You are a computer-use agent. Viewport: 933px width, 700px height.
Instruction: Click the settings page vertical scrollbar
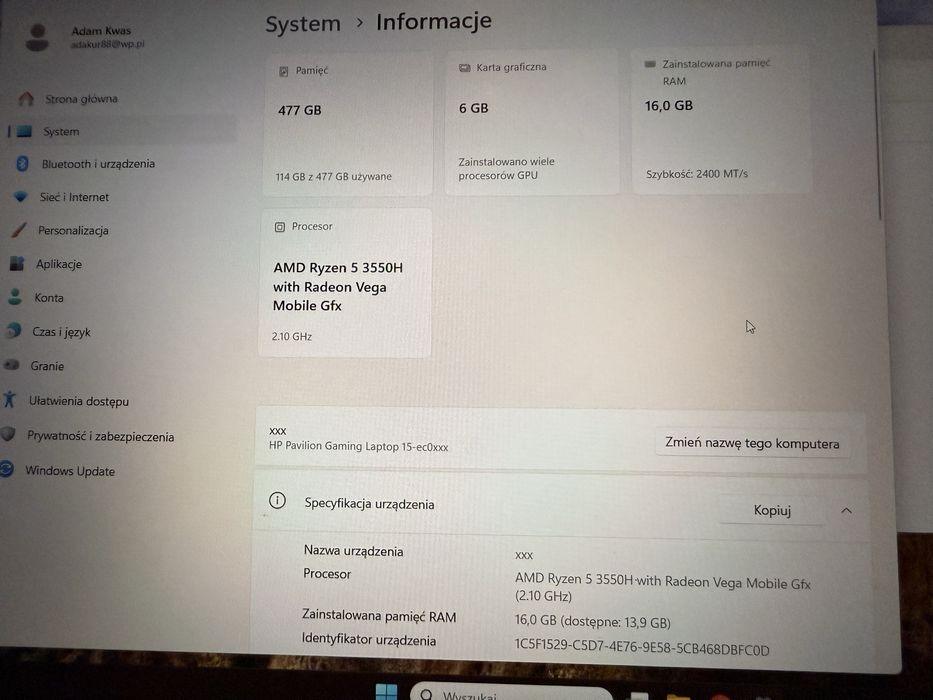point(878,137)
